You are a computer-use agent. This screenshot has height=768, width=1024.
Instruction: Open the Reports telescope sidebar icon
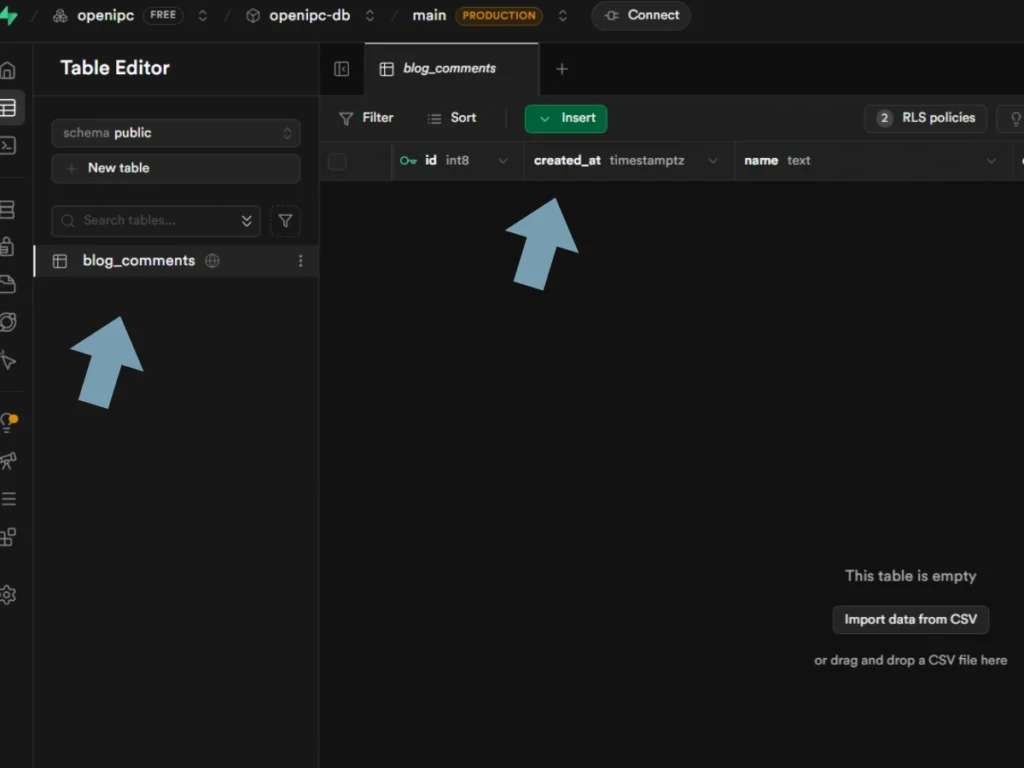(x=8, y=461)
